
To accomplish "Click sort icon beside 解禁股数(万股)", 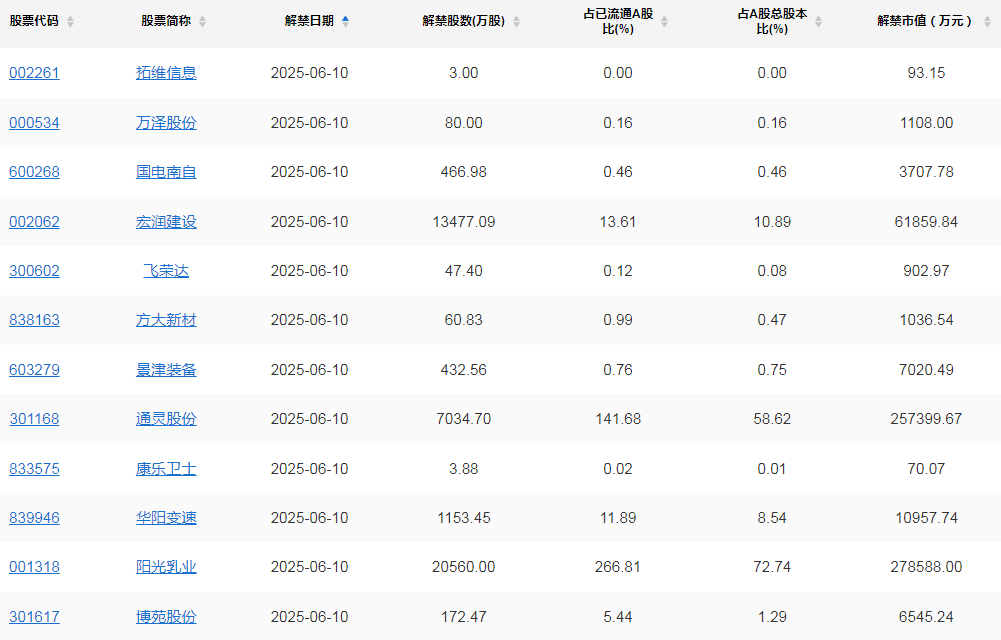I will pyautogui.click(x=516, y=21).
